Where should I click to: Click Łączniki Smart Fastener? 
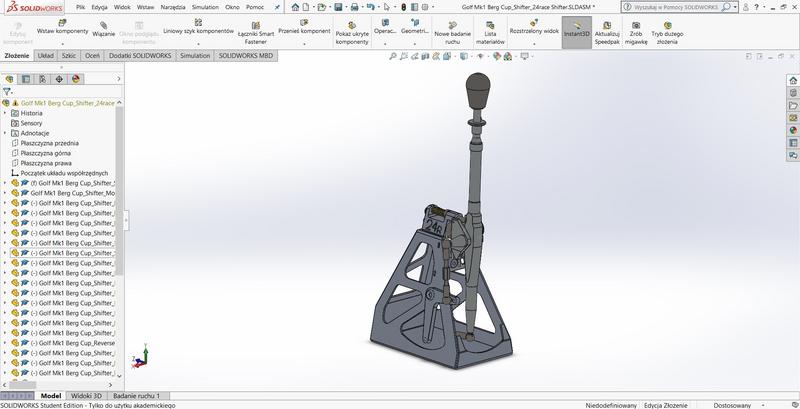click(x=256, y=33)
